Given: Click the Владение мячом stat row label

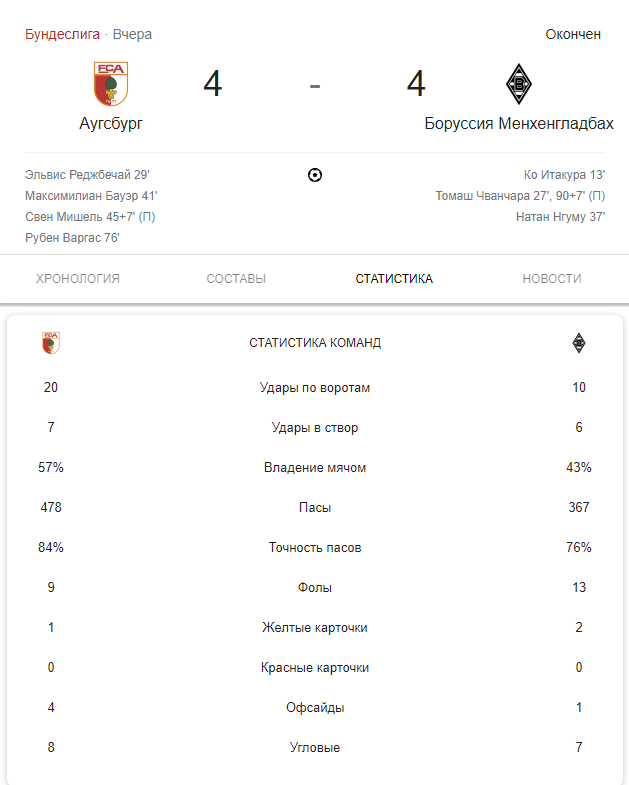Looking at the screenshot, I should pyautogui.click(x=315, y=468).
